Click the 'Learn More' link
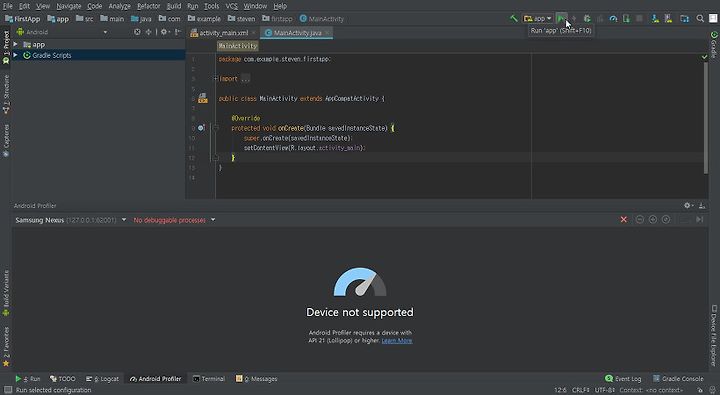 click(x=397, y=340)
